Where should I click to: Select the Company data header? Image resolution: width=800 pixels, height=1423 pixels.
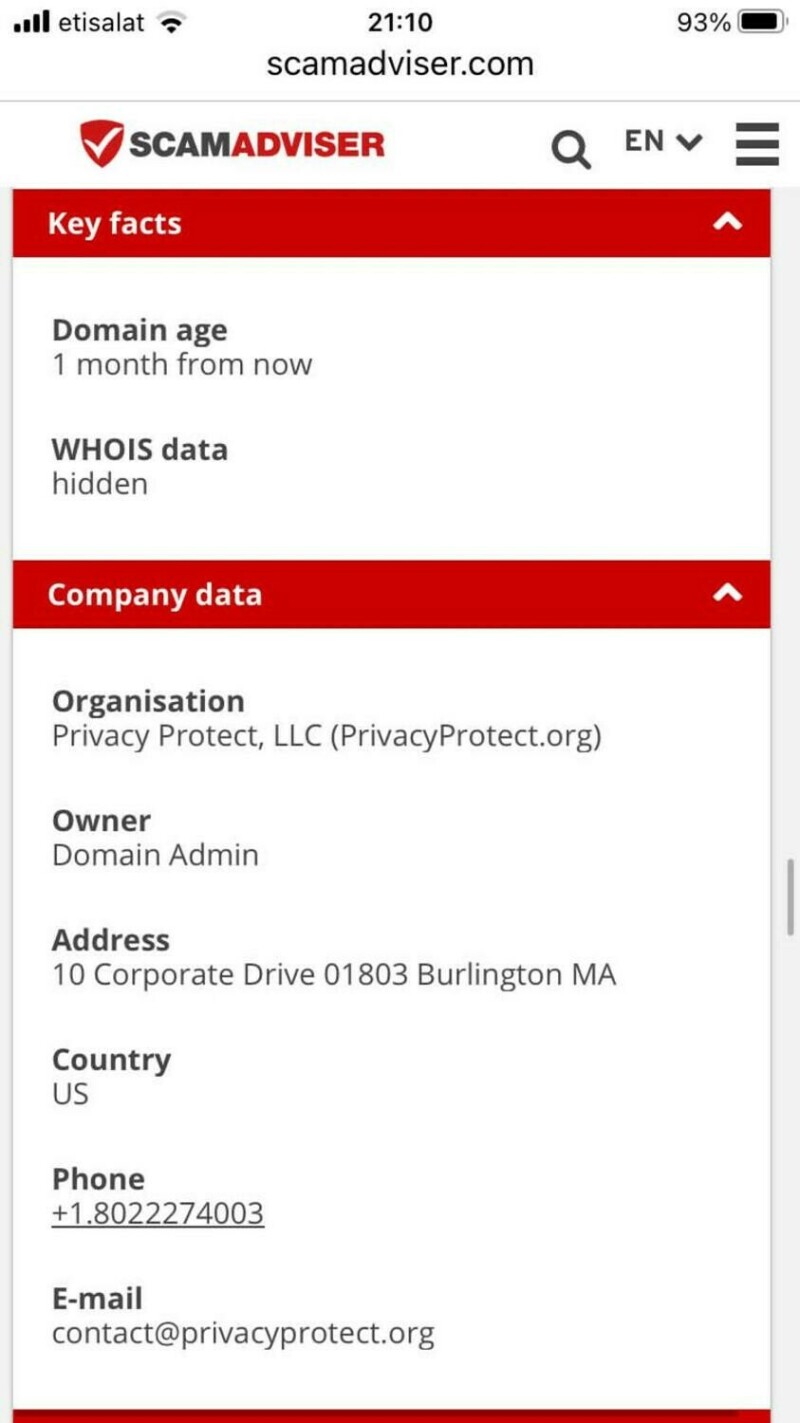(155, 595)
